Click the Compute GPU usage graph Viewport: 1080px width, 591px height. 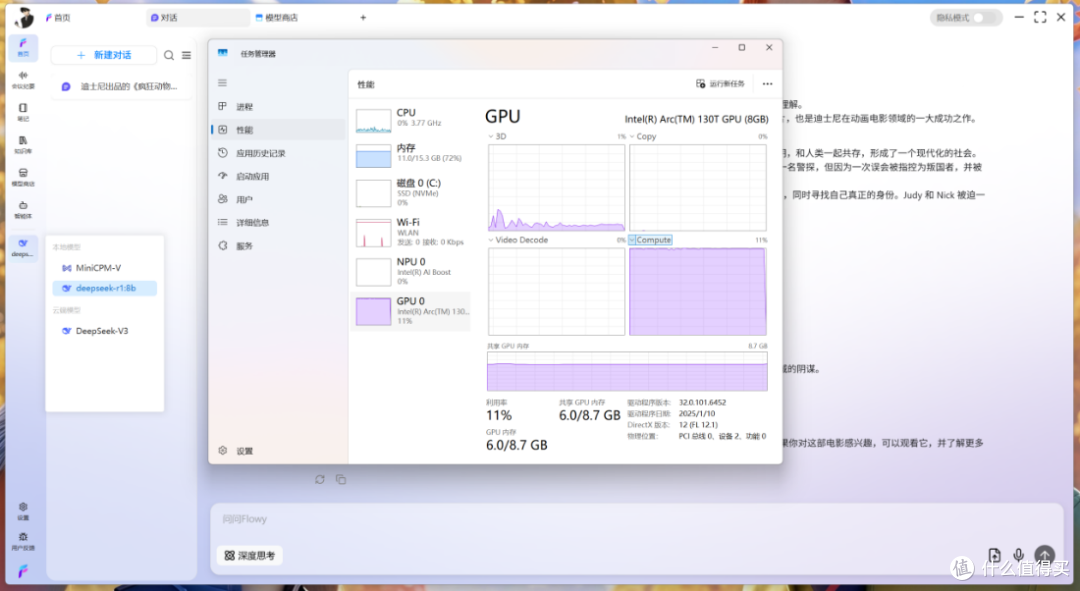[x=698, y=291]
